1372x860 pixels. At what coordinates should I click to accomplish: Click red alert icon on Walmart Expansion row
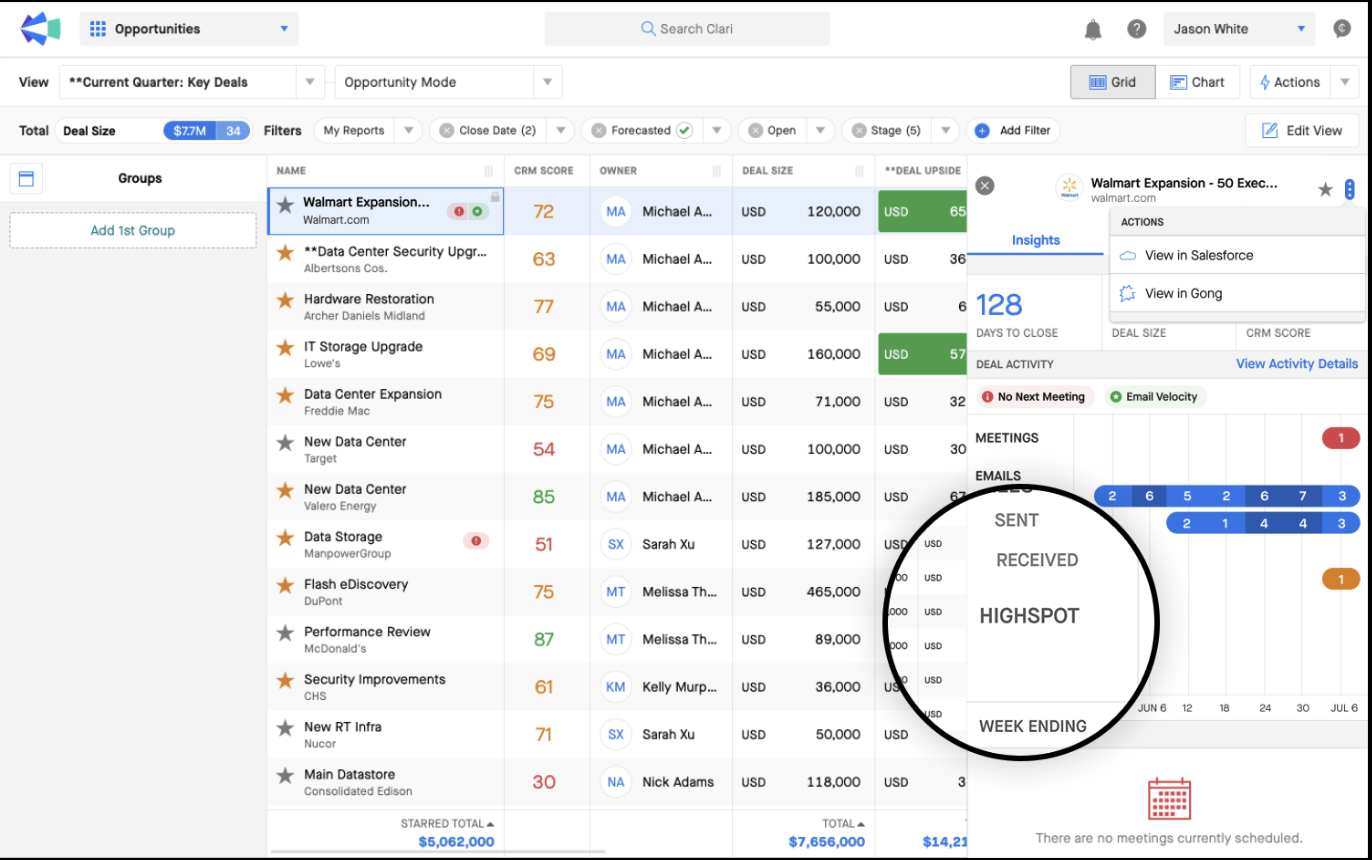(x=459, y=211)
